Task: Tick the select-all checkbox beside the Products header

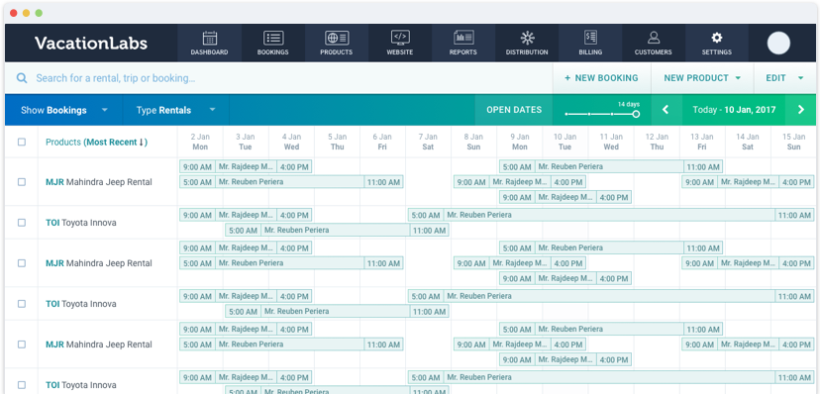Action: point(21,142)
